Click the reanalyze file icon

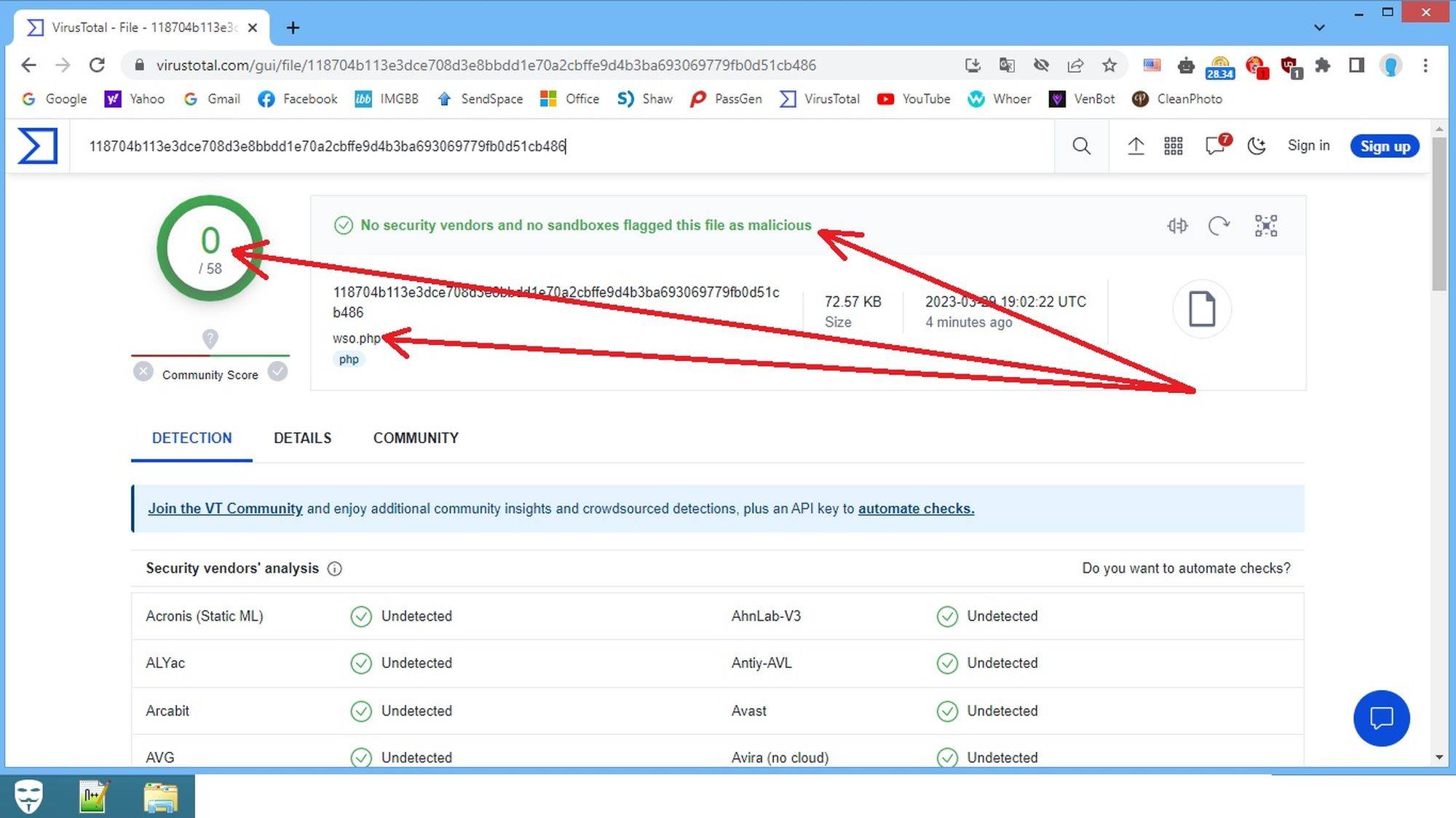(1219, 226)
